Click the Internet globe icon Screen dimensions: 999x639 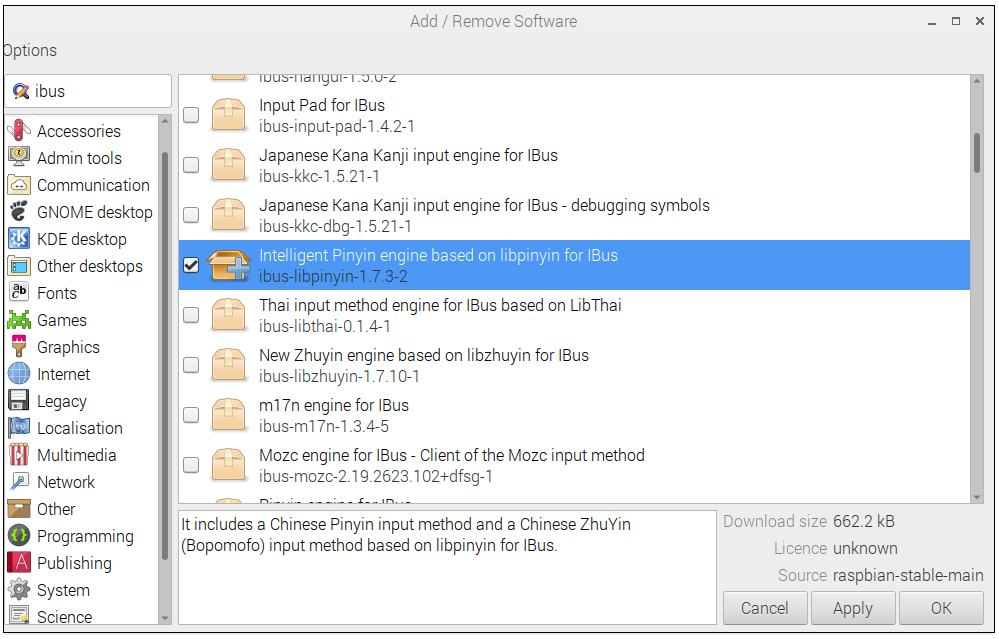coord(19,373)
